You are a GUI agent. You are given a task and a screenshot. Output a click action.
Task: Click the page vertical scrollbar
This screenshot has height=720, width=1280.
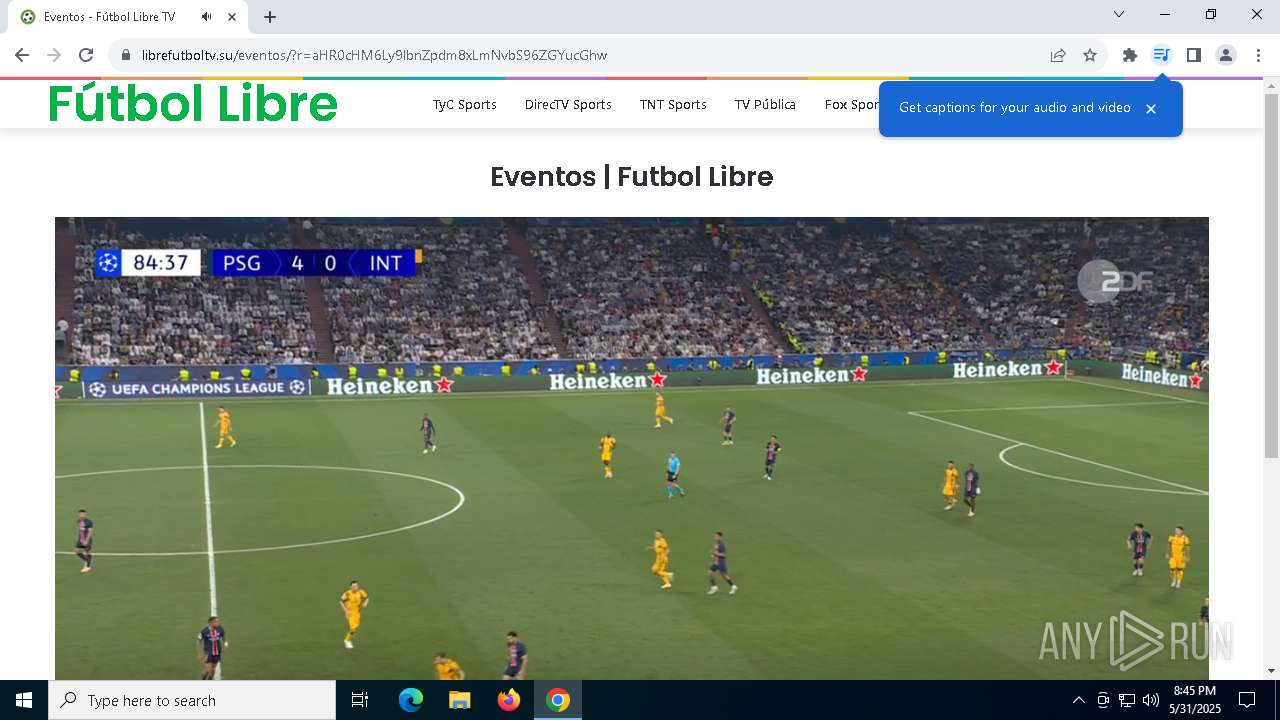pos(1271,275)
